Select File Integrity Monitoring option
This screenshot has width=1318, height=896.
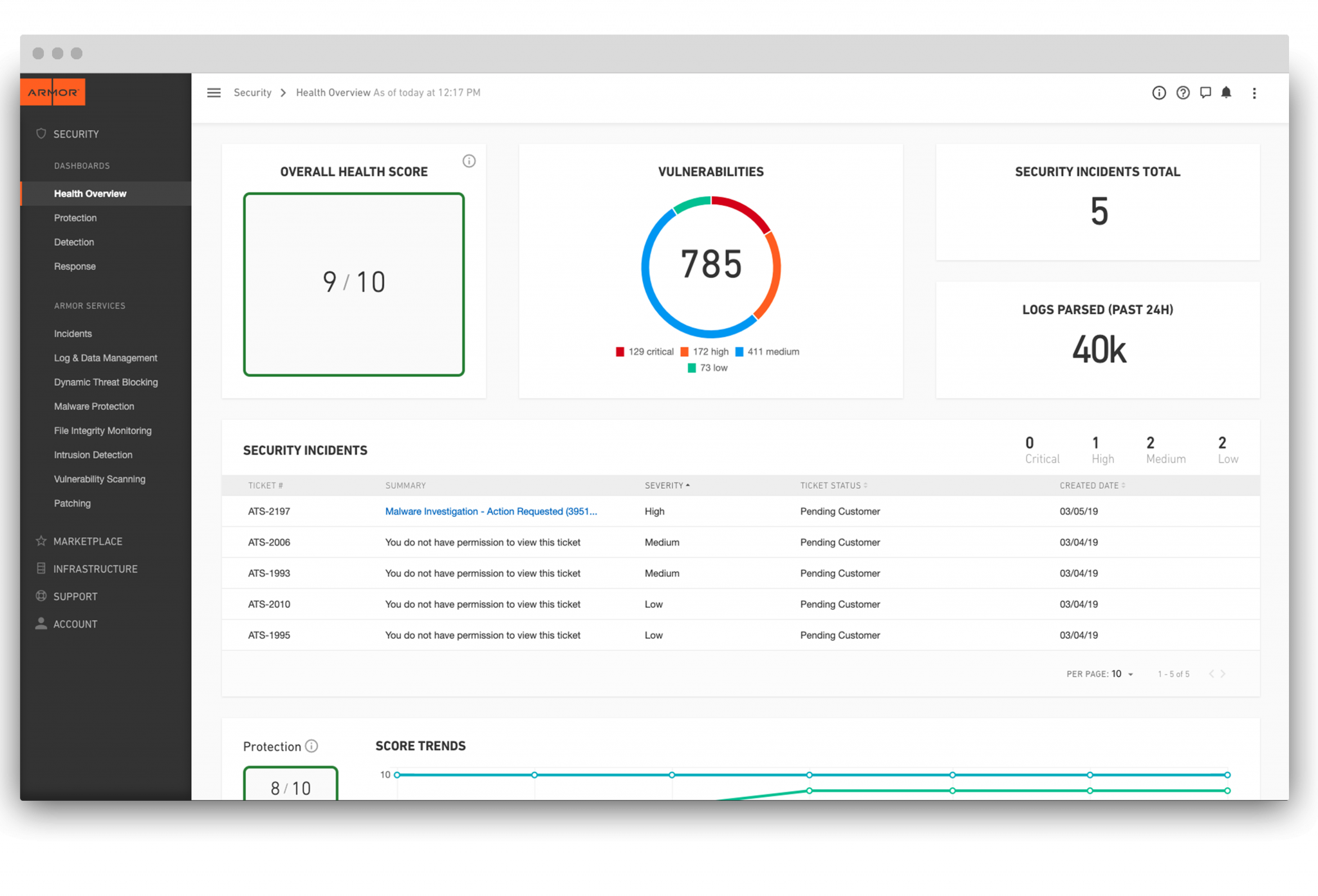(x=101, y=430)
